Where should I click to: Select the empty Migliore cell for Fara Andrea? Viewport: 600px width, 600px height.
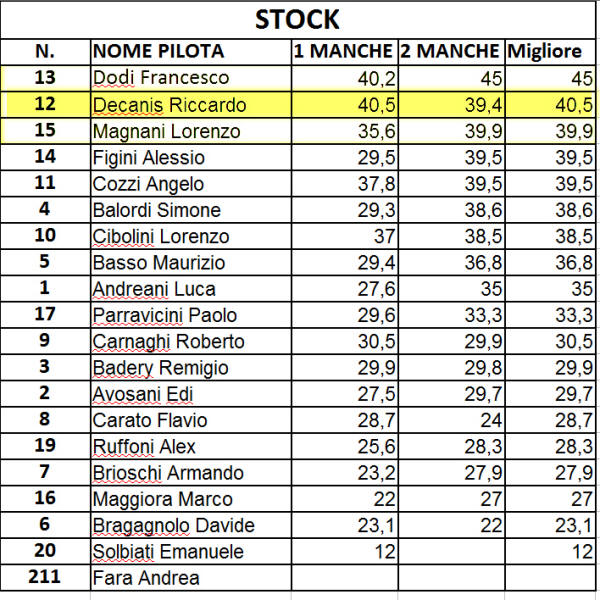549,577
